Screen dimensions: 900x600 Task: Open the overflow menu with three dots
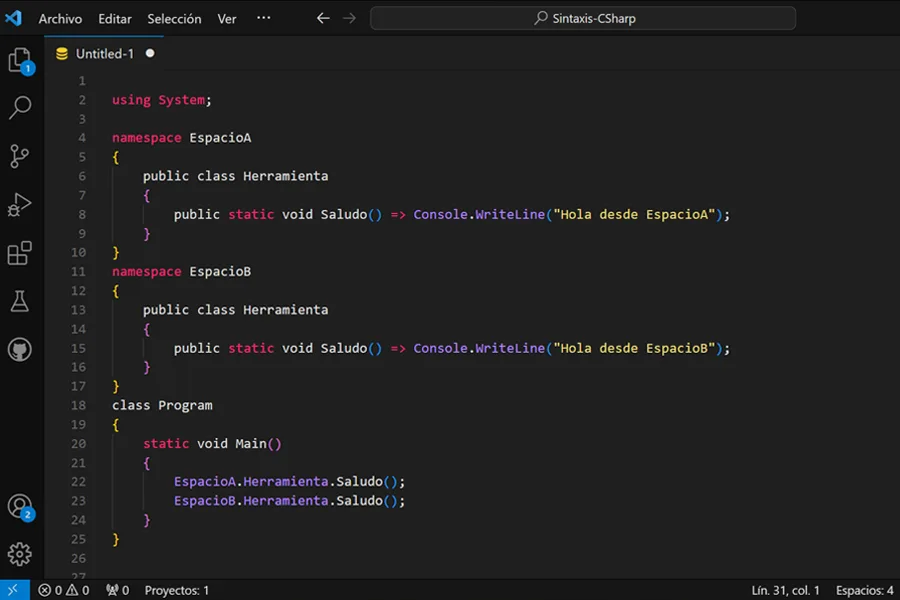pos(263,17)
